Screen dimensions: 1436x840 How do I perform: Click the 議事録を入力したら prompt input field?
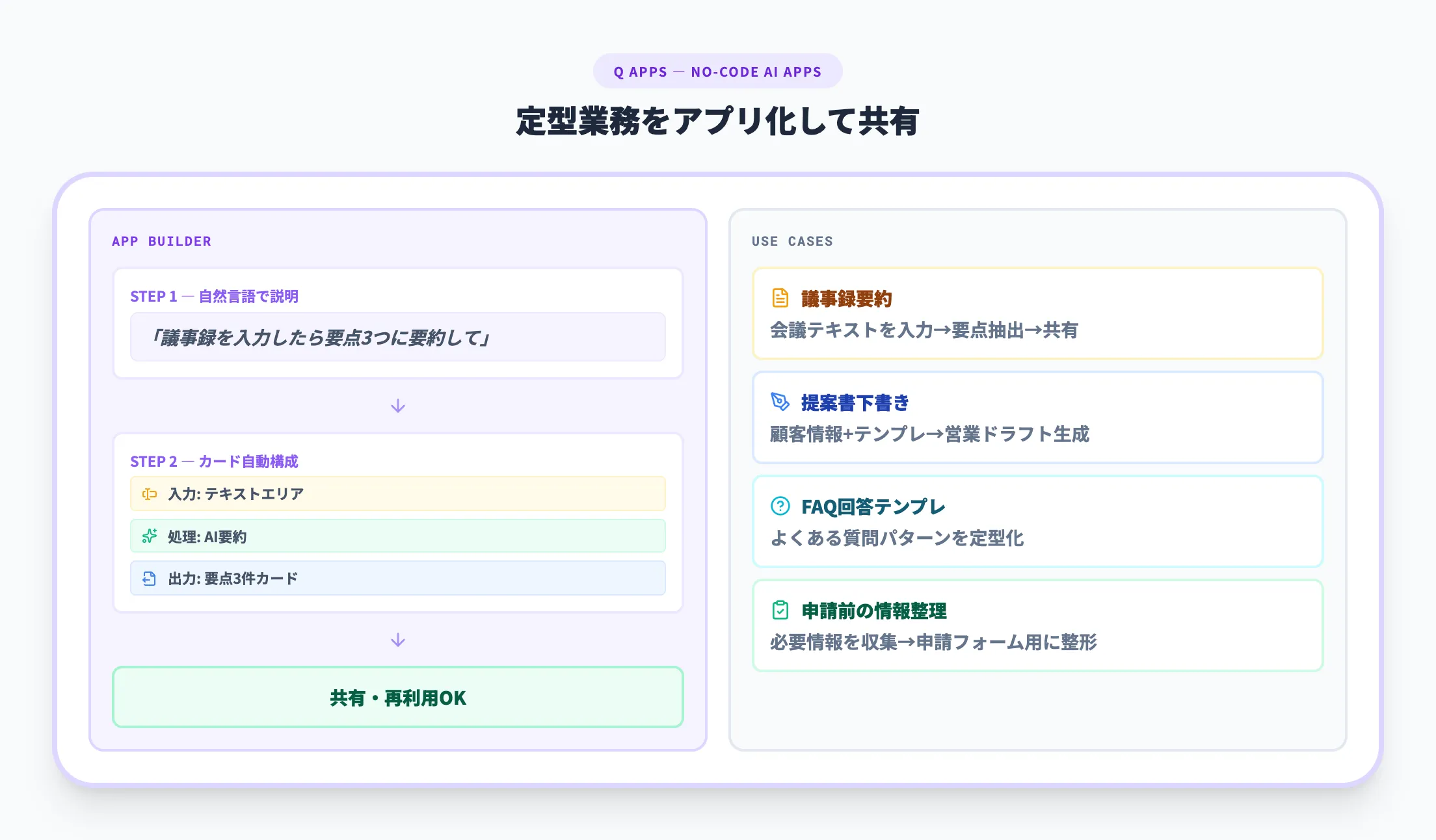coord(397,337)
